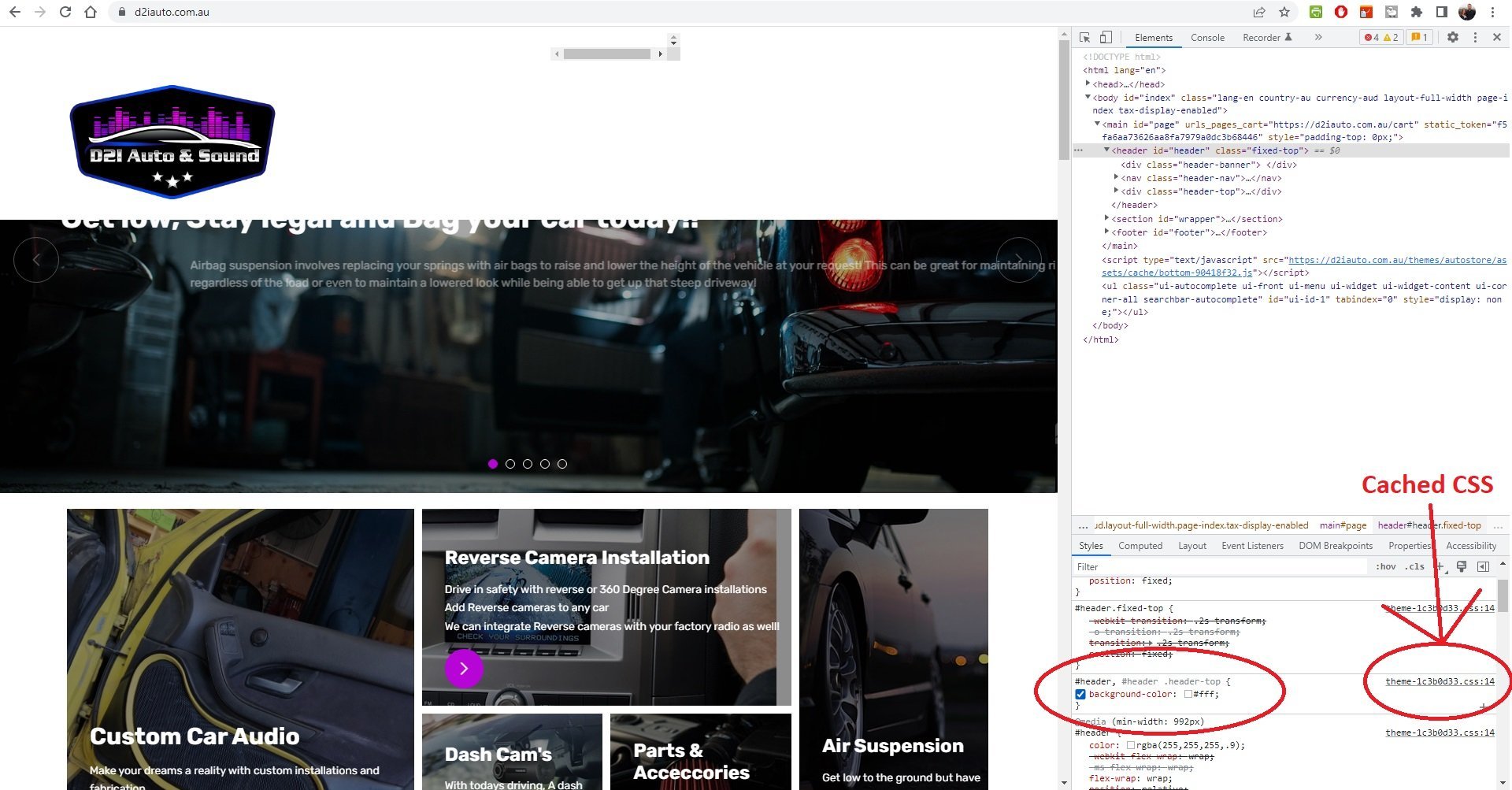Open the Air Suspension card
This screenshot has width=1512, height=790.
coord(894,649)
